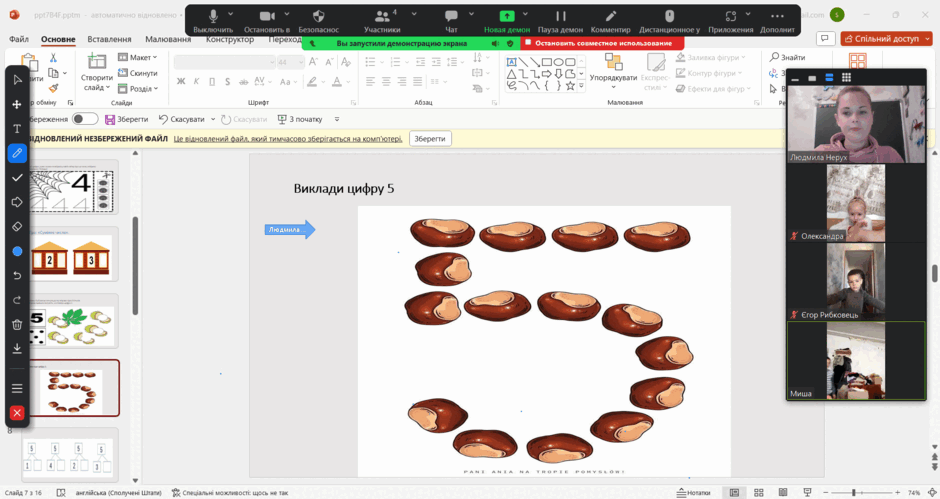Open the Конструктор ribbon tab
The width and height of the screenshot is (940, 499).
pos(230,39)
